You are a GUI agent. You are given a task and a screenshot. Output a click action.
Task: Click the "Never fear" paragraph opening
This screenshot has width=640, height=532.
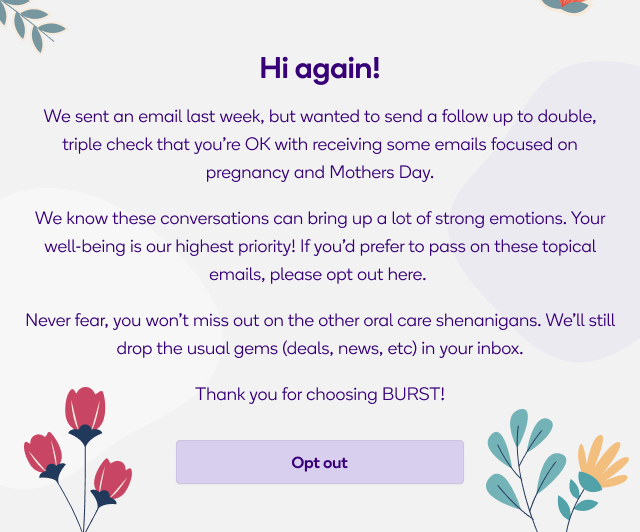tap(68, 321)
